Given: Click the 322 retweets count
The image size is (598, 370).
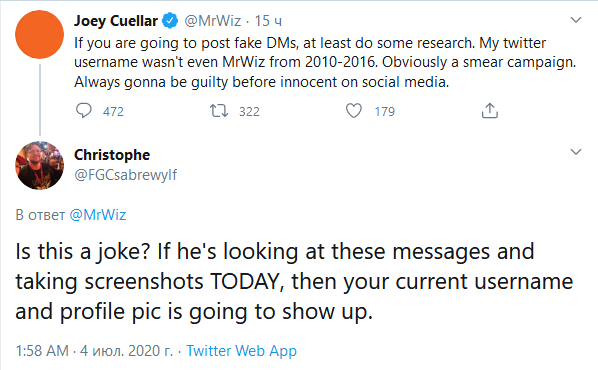Looking at the screenshot, I should [x=249, y=111].
